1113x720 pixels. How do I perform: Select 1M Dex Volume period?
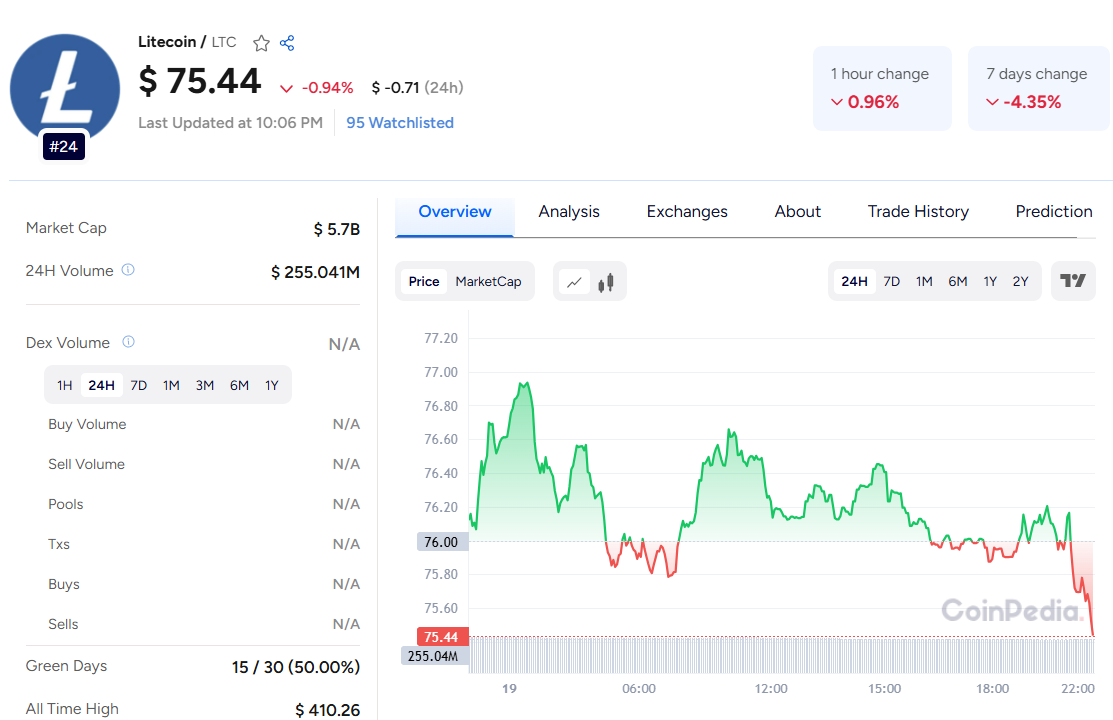[x=171, y=386]
